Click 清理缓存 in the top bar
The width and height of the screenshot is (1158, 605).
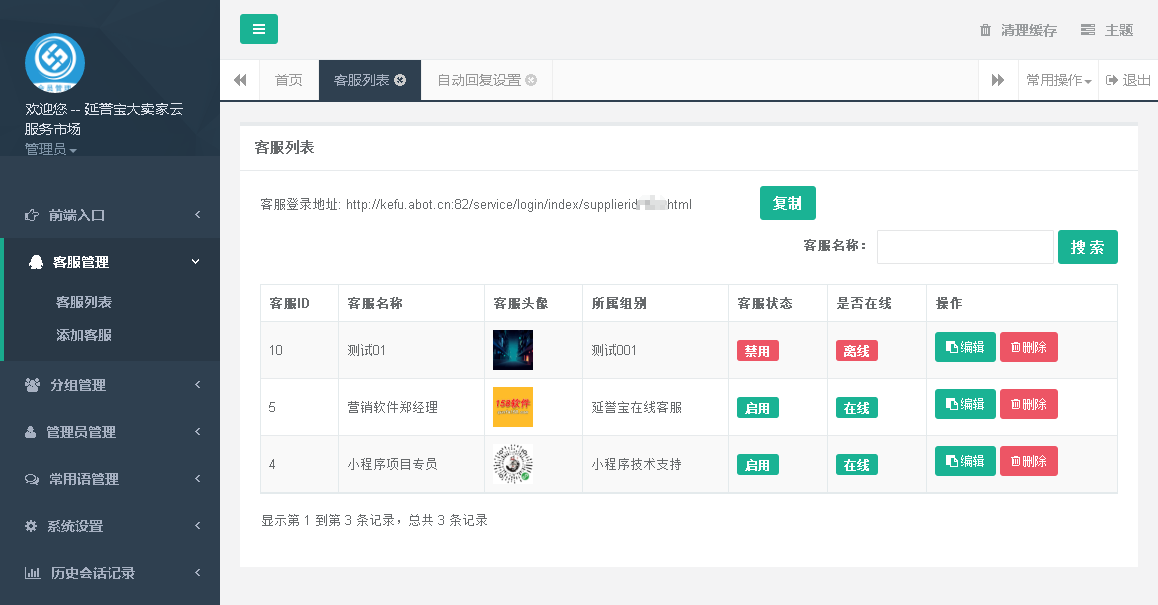pos(1029,30)
